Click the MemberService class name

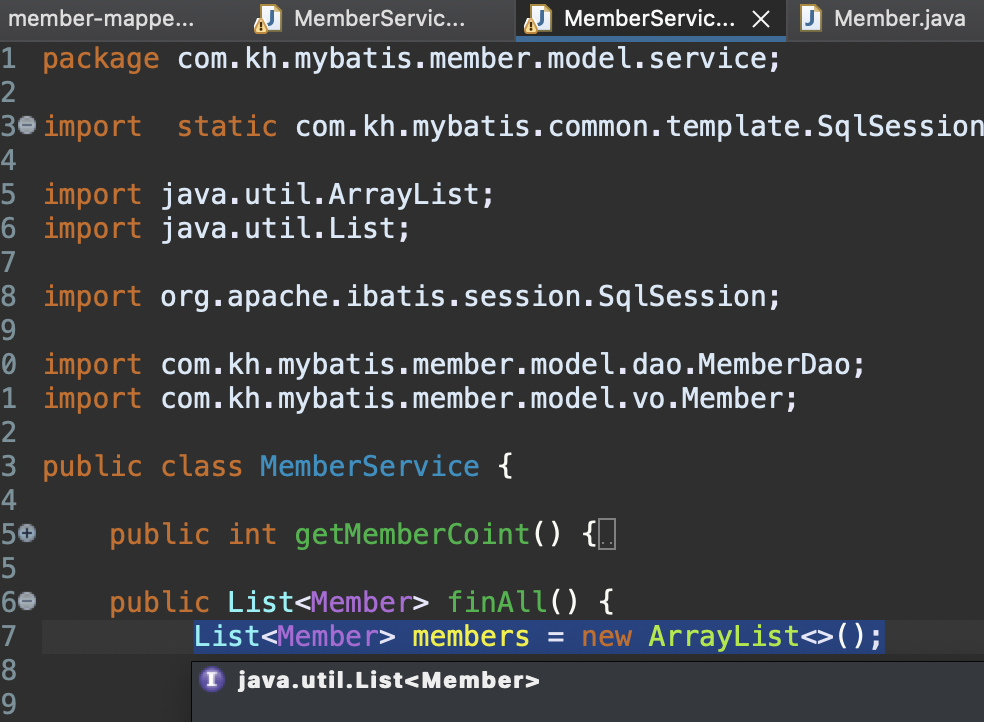(370, 467)
